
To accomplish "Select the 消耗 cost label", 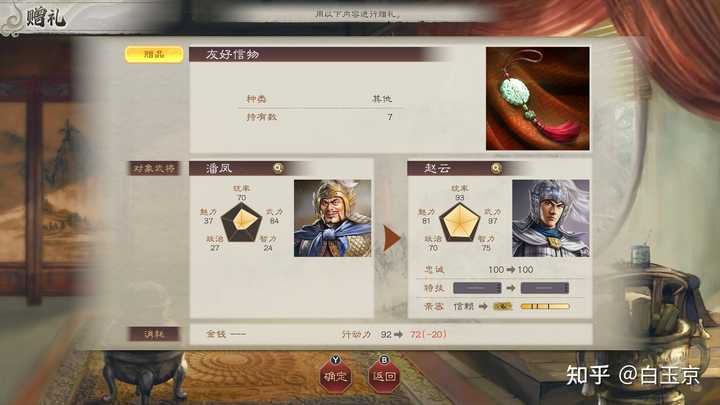I will pos(154,334).
